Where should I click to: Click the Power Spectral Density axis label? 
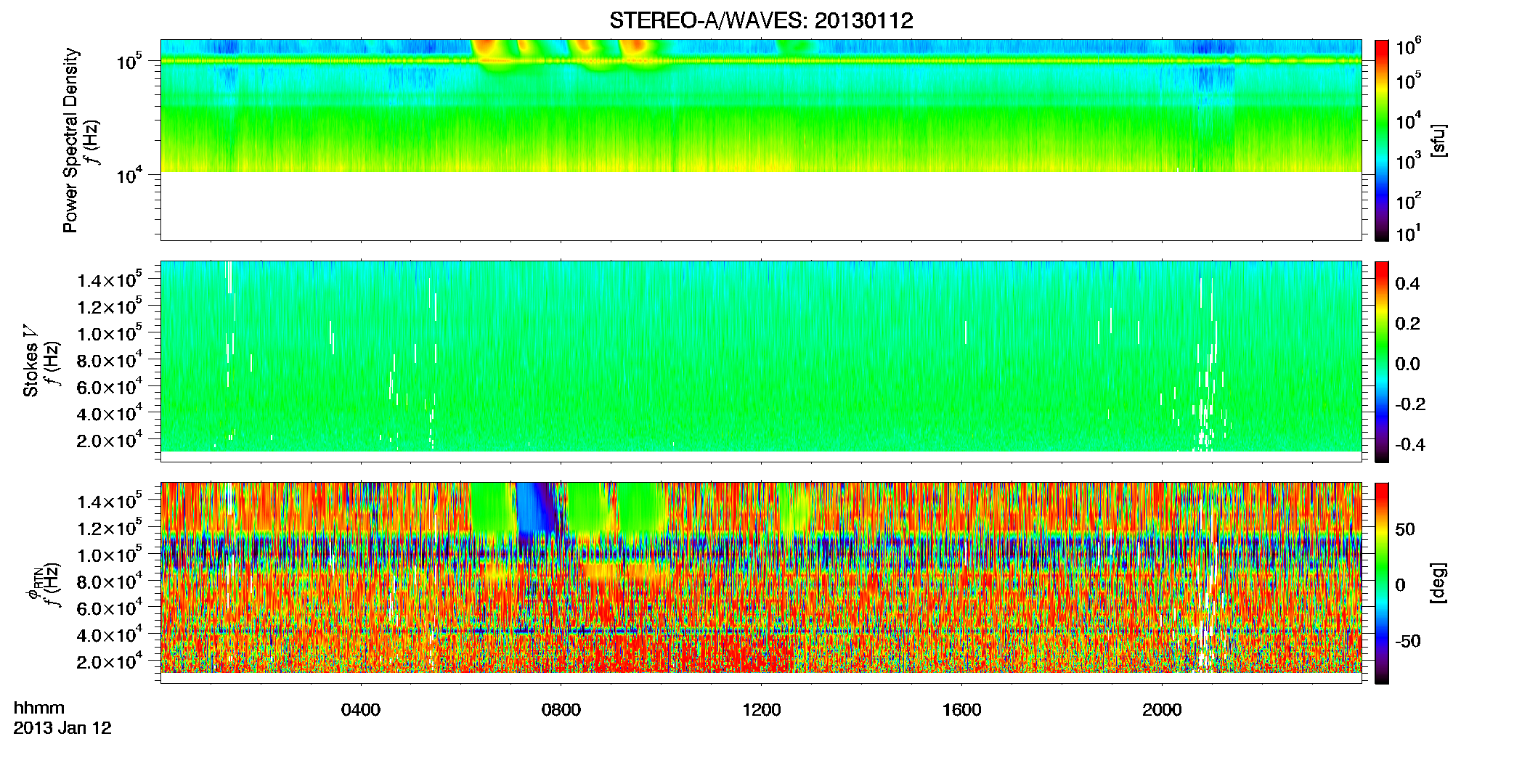tap(70, 140)
